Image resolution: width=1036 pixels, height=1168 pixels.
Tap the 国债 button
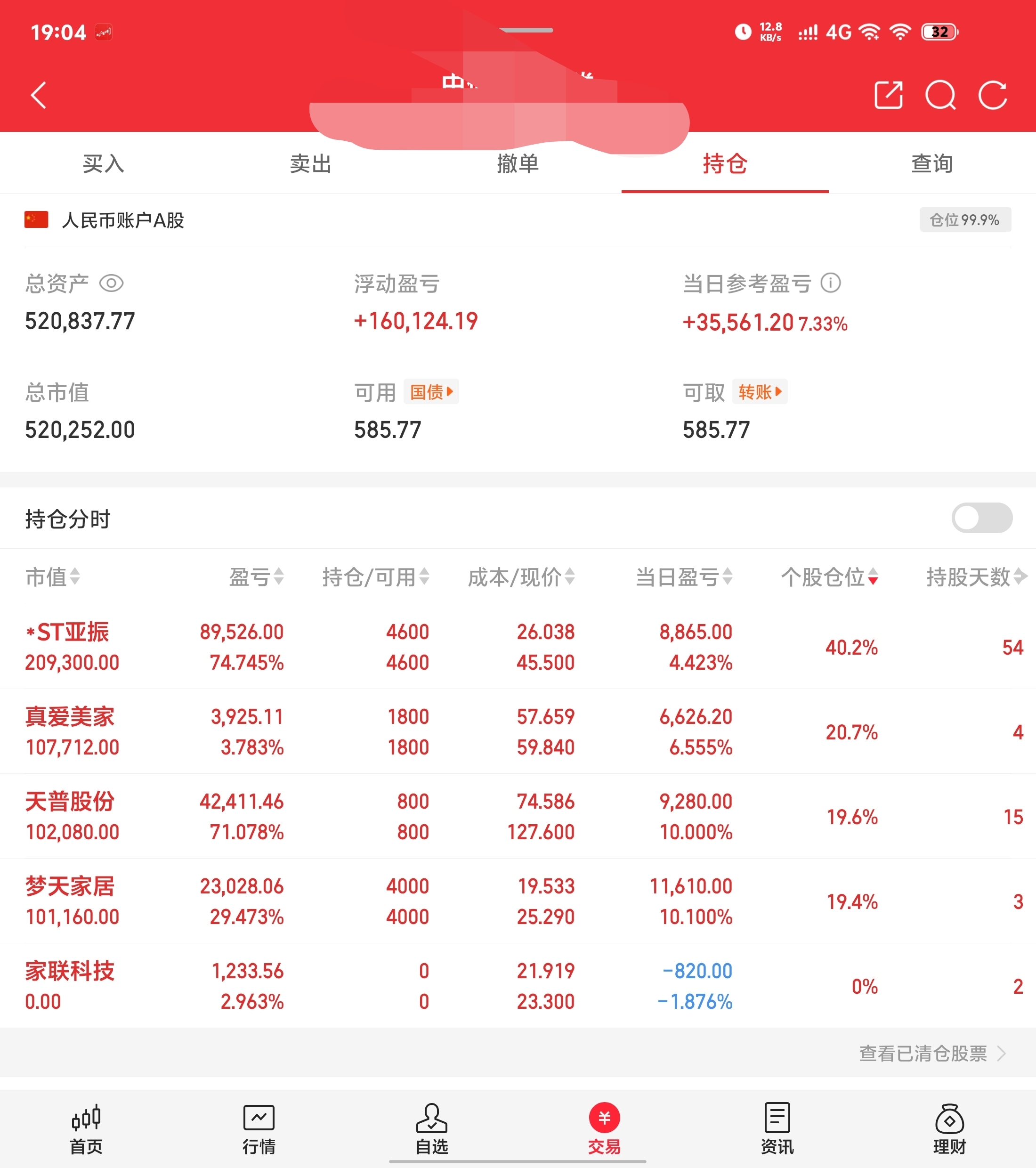(x=431, y=392)
